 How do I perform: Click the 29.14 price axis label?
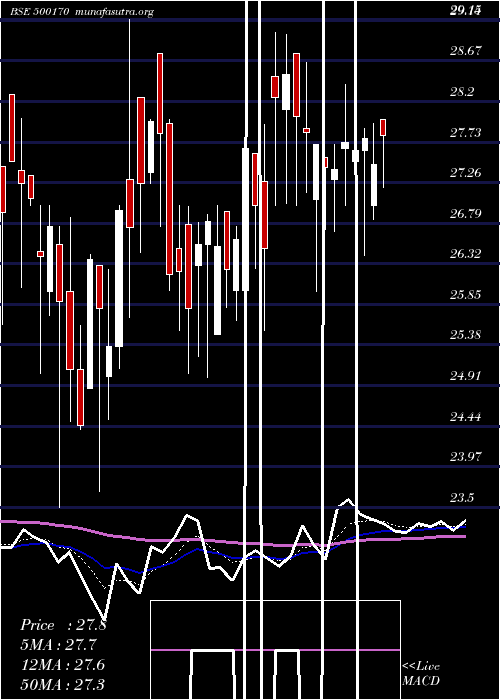pyautogui.click(x=465, y=11)
